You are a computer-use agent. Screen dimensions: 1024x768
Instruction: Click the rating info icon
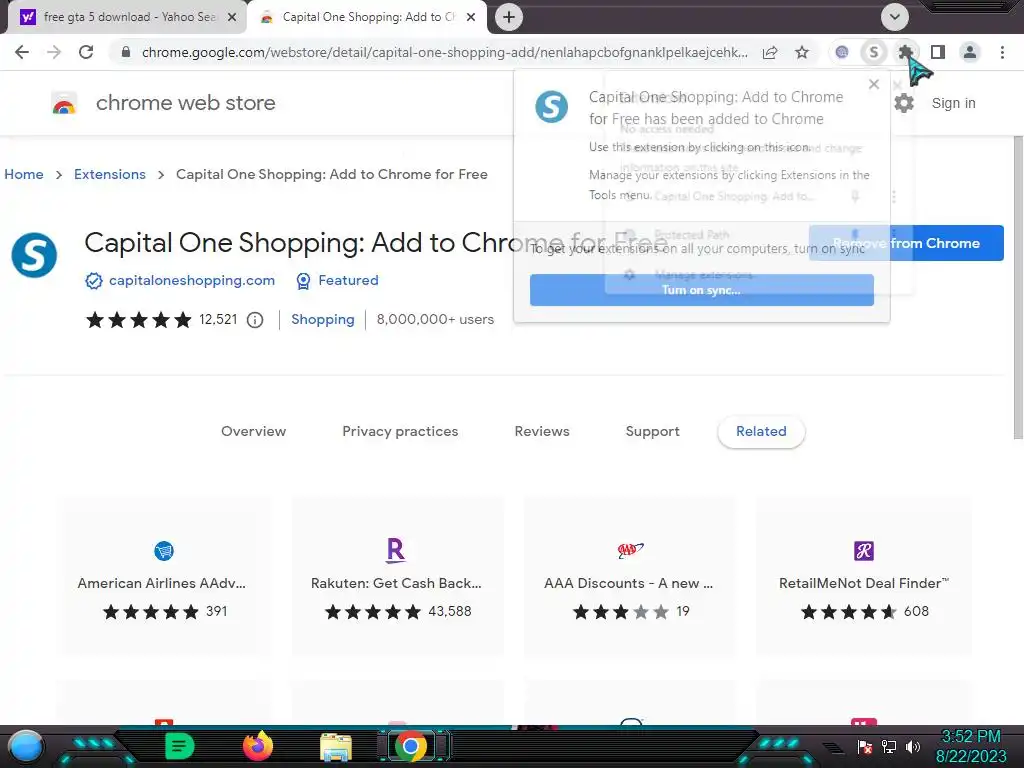pyautogui.click(x=255, y=320)
